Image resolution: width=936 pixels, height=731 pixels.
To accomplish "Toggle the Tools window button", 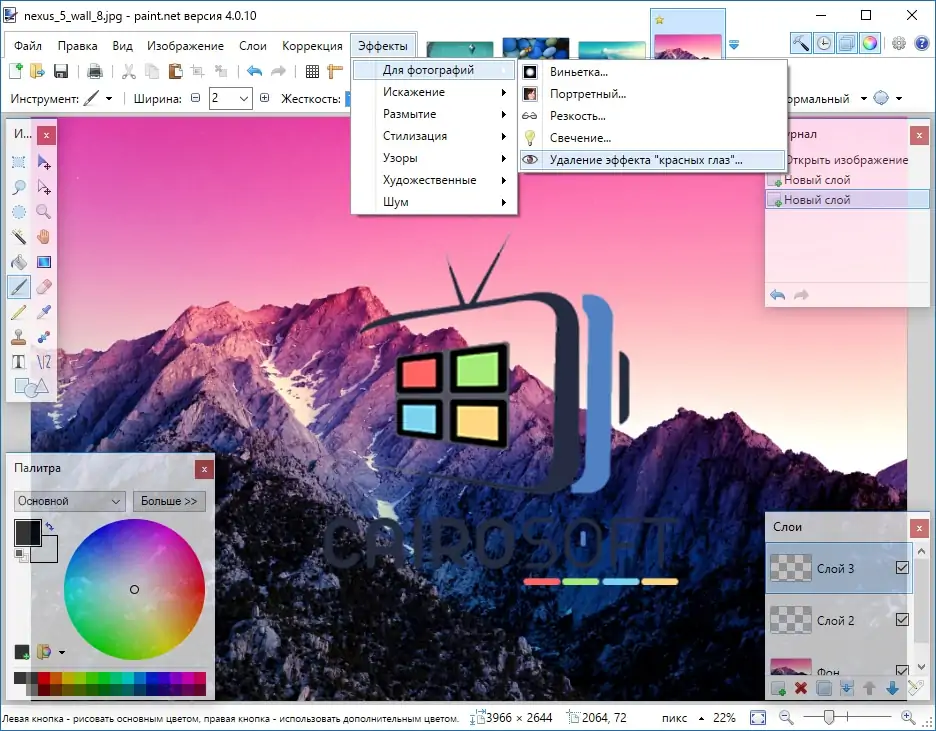I will tap(800, 43).
